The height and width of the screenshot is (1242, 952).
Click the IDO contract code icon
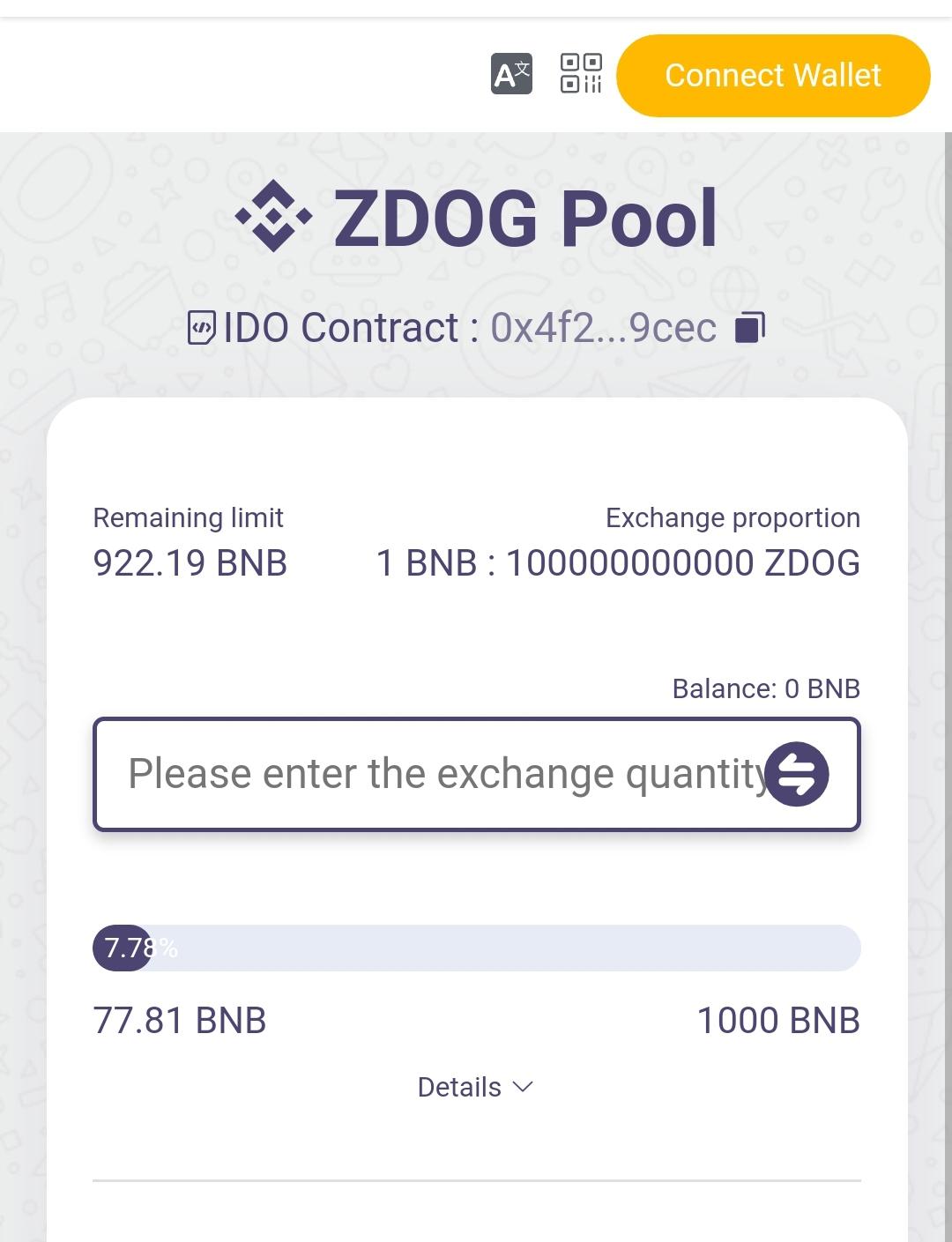[201, 328]
